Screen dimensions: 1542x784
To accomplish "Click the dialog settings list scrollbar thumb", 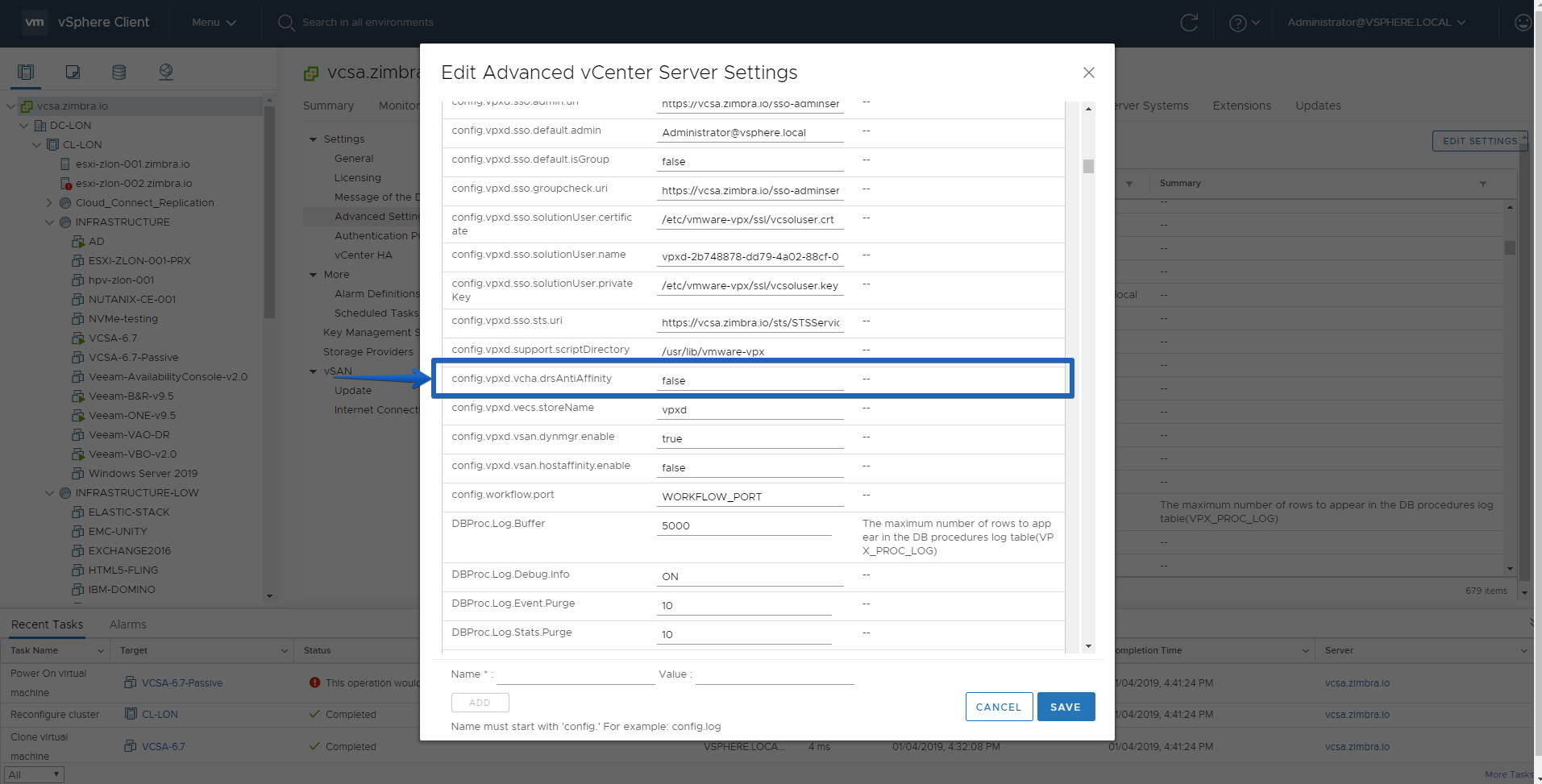I will coord(1088,166).
